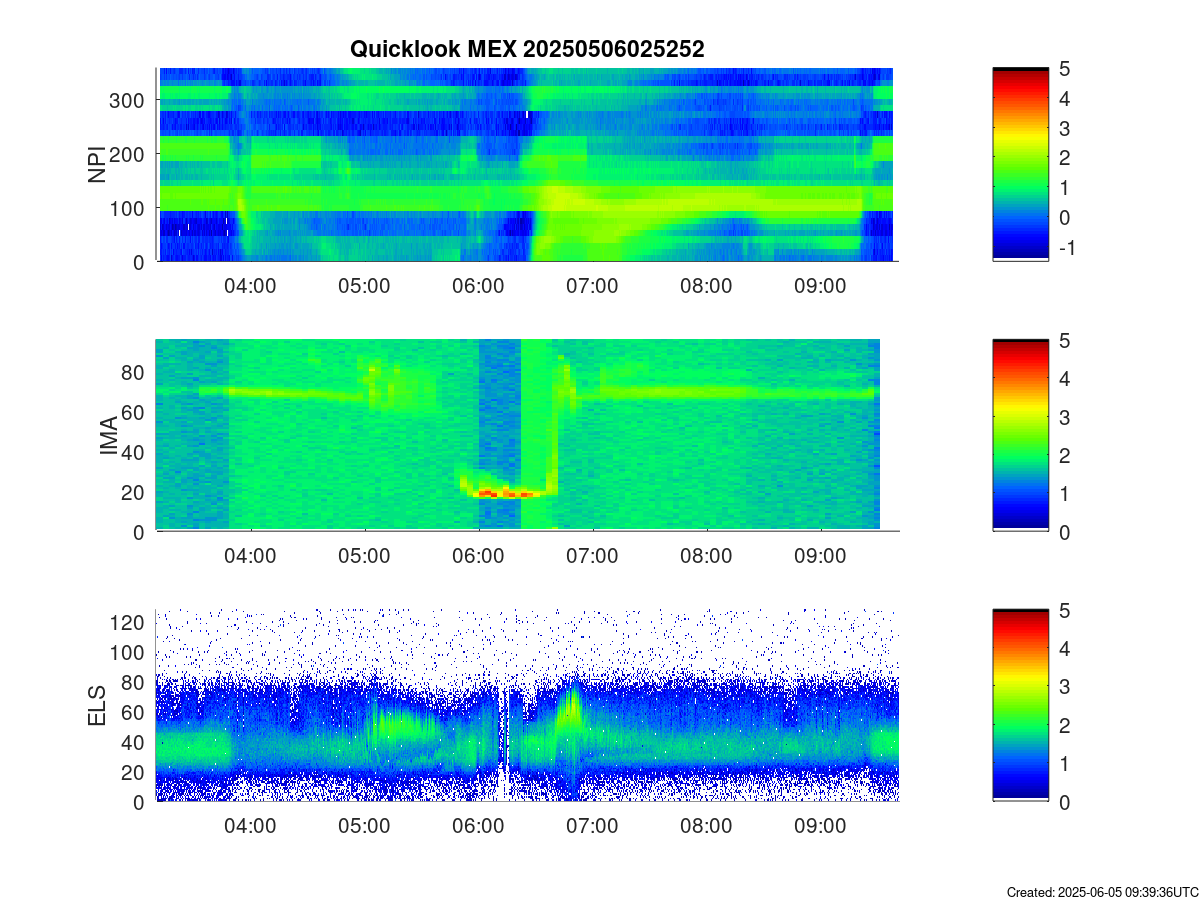Click the ELS spectrogram panel
This screenshot has width=1200, height=900.
(527, 705)
